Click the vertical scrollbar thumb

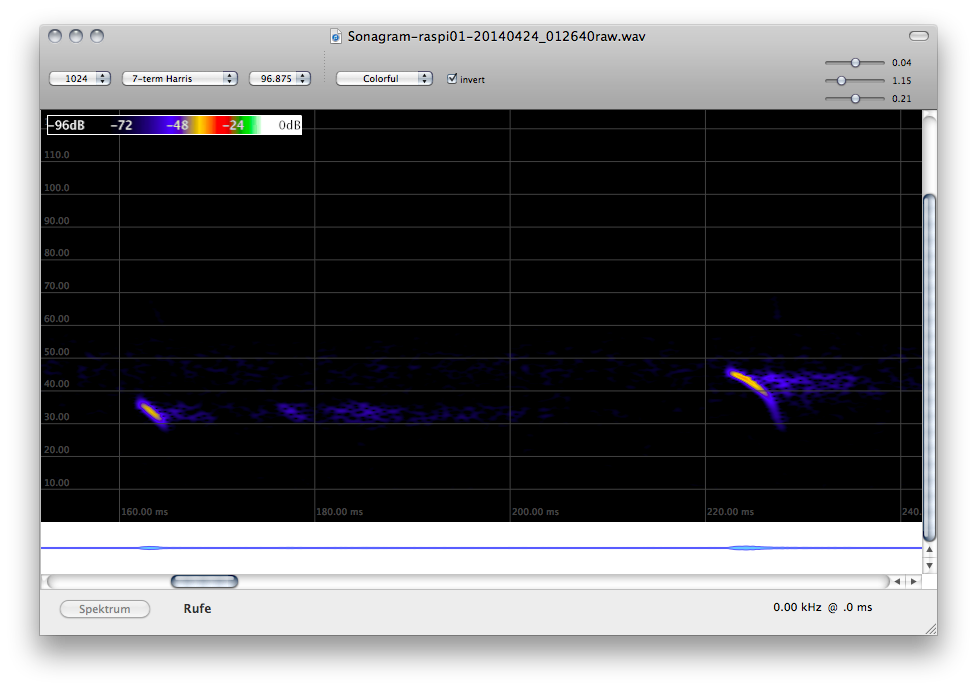point(929,368)
